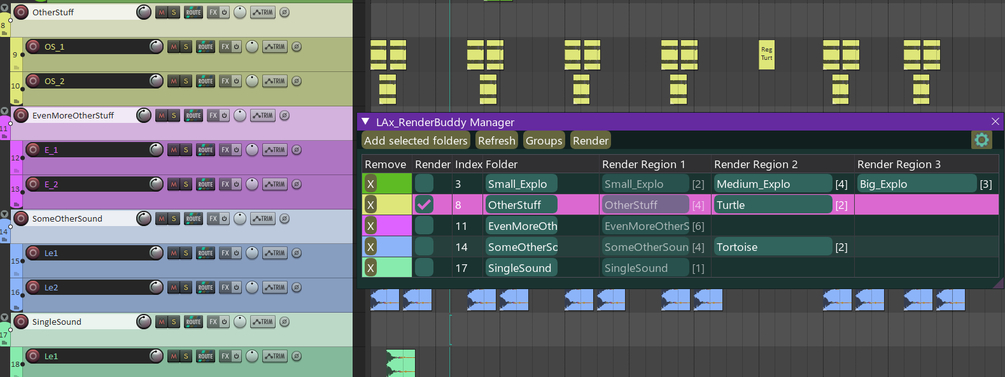
Task: Click Add selected folders button
Action: point(416,140)
